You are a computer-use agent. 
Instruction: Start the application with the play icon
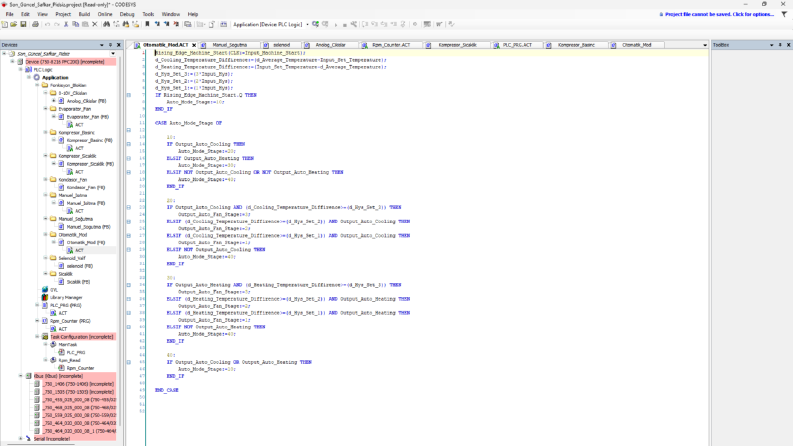pyautogui.click(x=335, y=24)
